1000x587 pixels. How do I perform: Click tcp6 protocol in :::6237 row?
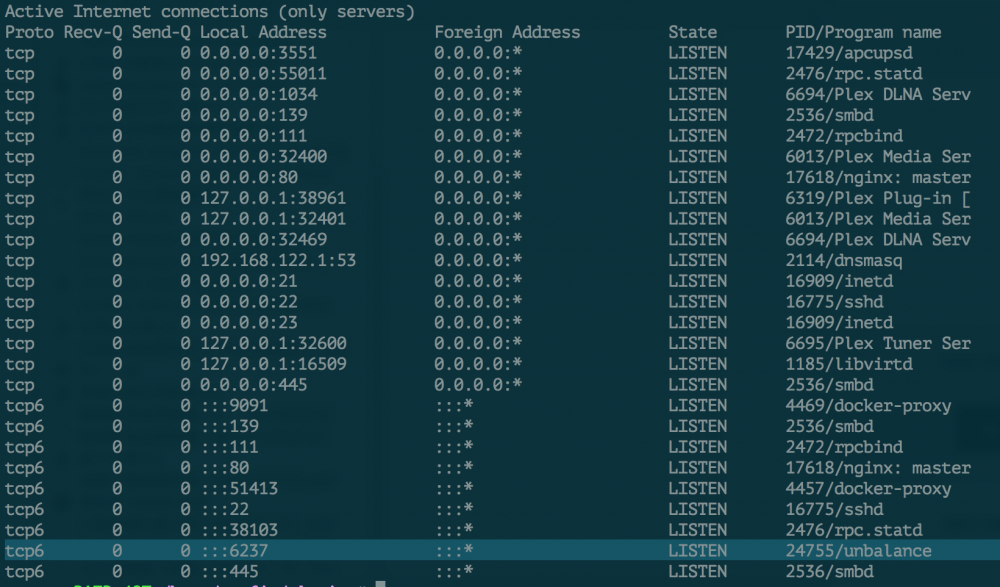(24, 551)
